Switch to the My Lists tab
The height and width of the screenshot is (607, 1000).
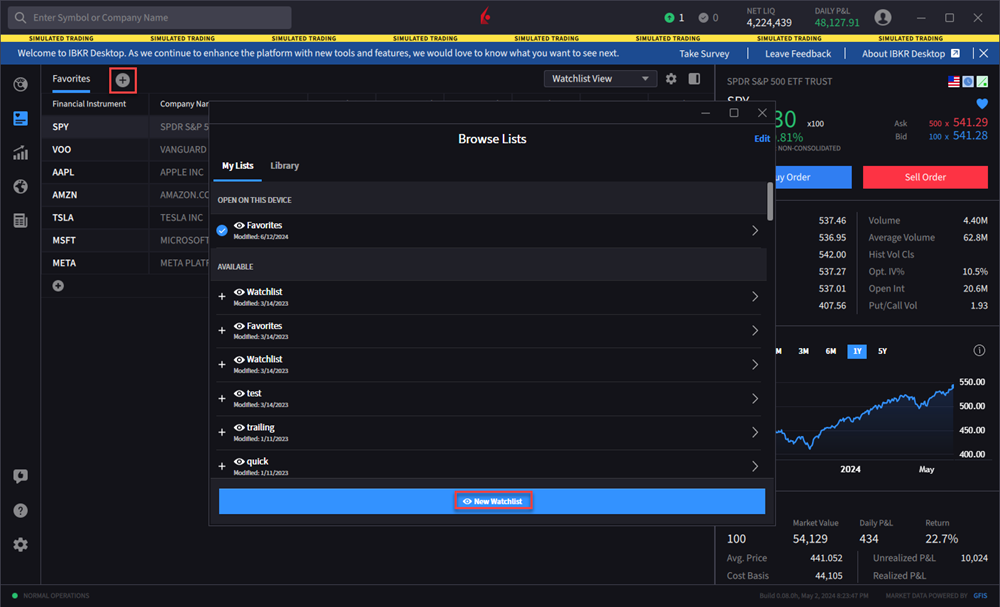[237, 166]
